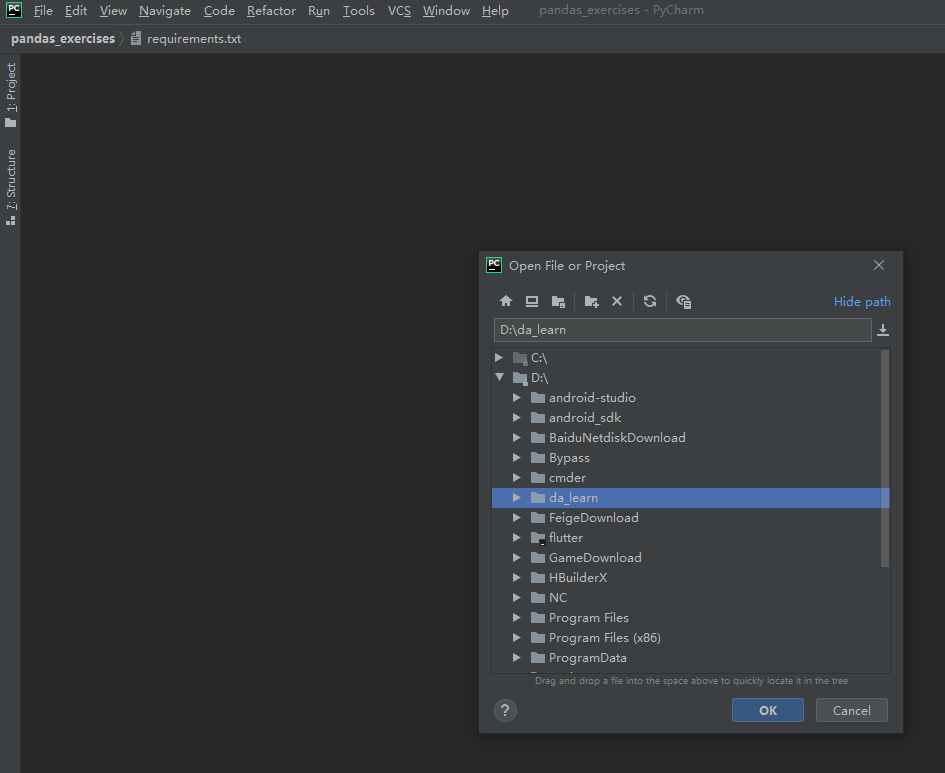The height and width of the screenshot is (773, 945).
Task: Click the path input field
Action: (x=682, y=330)
